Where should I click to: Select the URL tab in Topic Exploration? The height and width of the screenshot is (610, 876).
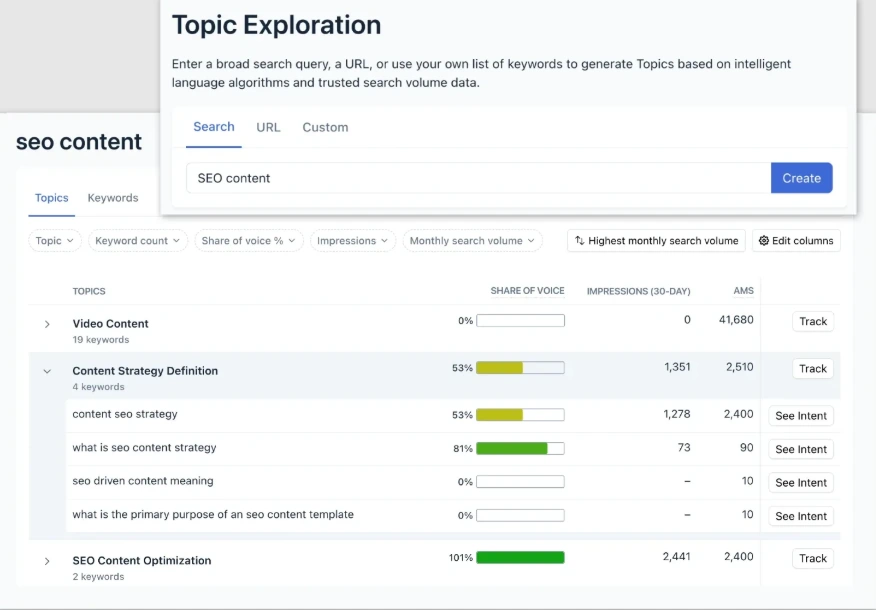[268, 128]
